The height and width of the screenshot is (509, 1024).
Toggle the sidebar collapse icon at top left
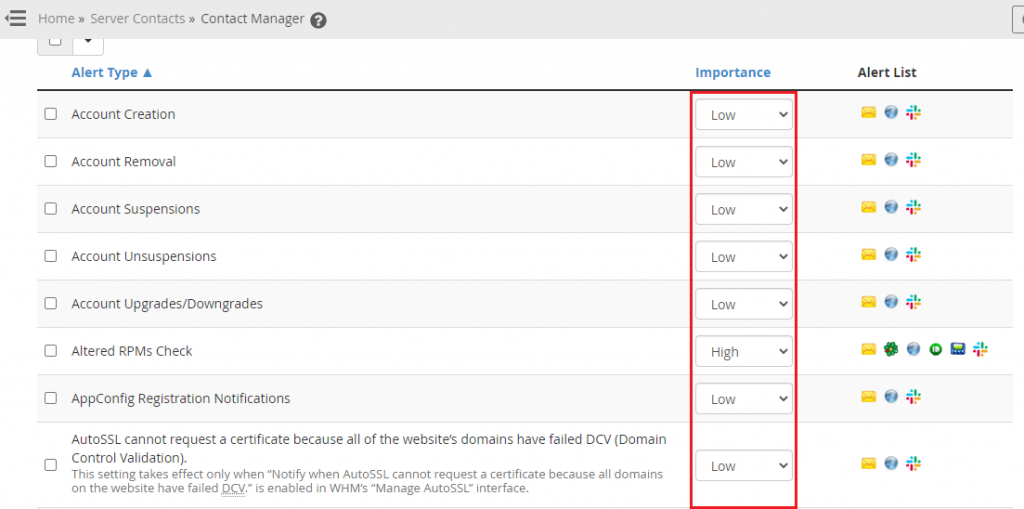click(16, 18)
